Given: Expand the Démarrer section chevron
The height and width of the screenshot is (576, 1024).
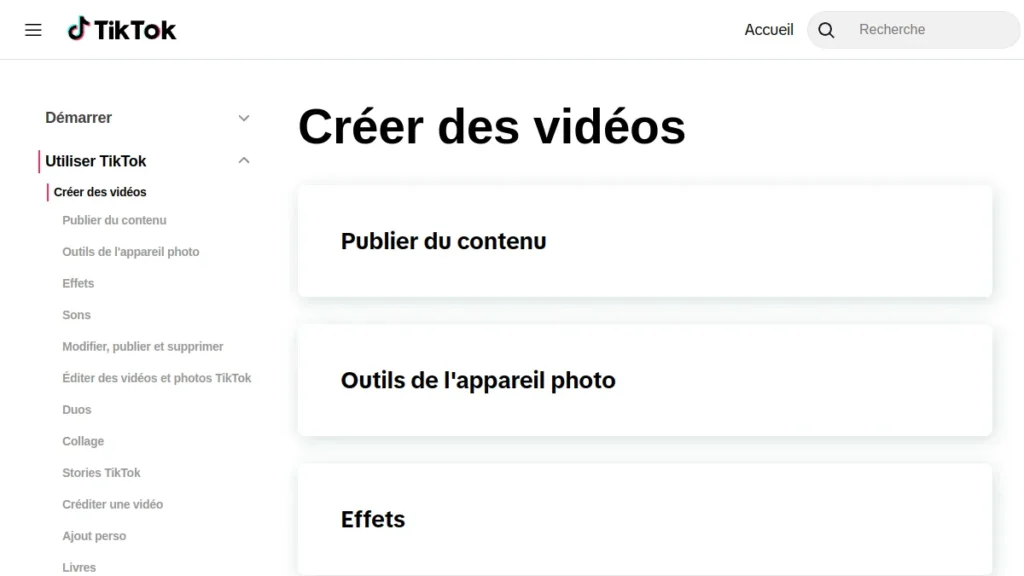Looking at the screenshot, I should (244, 118).
